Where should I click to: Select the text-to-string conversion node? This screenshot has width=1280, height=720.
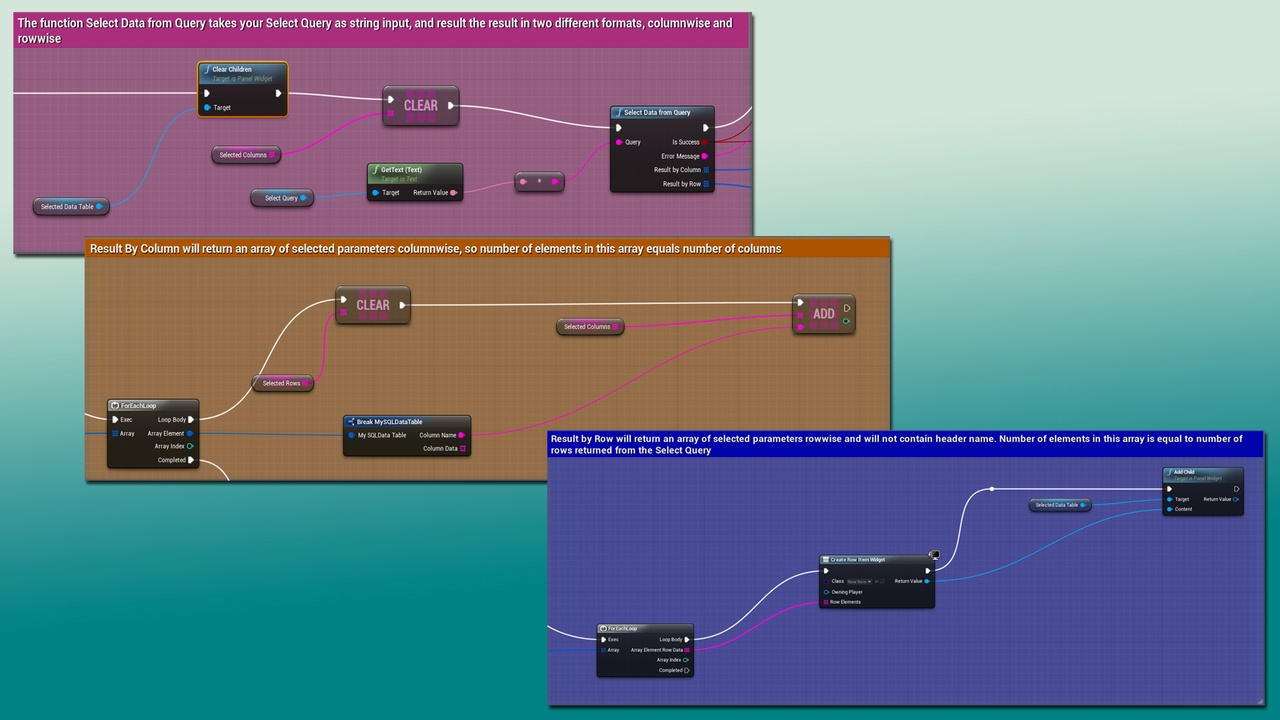click(540, 182)
